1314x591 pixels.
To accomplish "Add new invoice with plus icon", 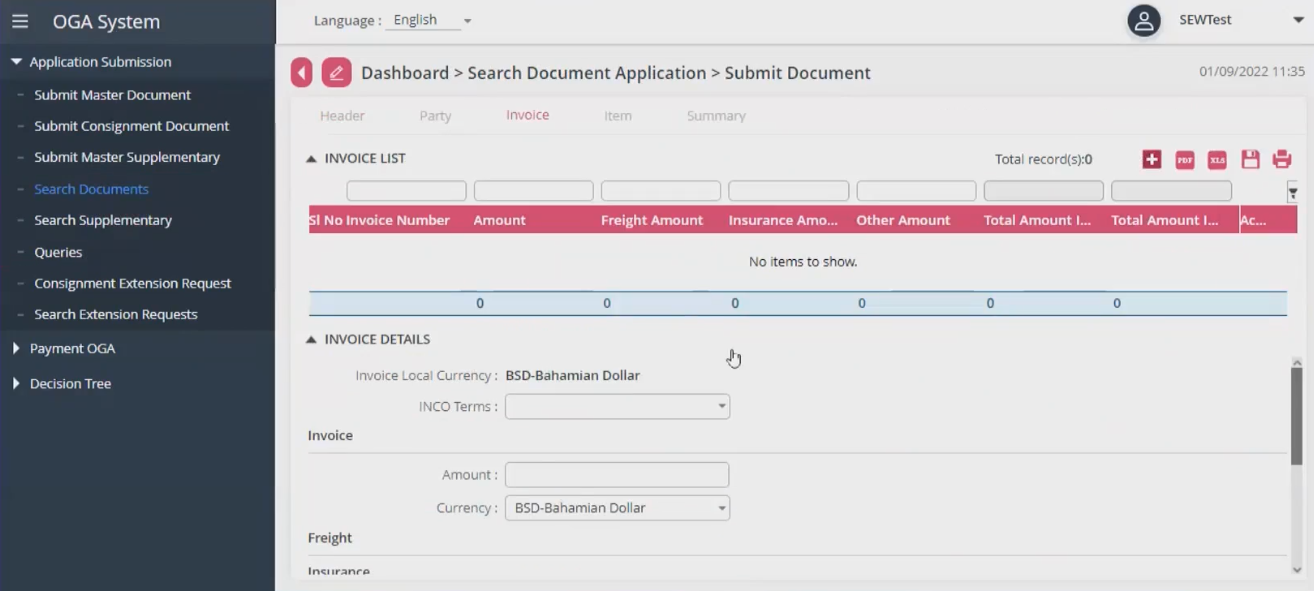I will coord(1151,159).
